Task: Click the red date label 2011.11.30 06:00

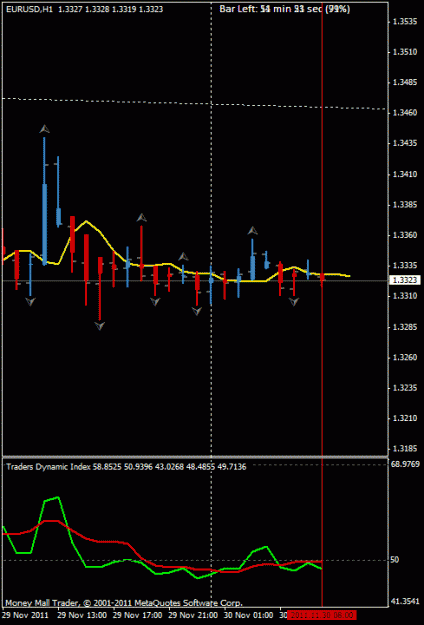Action: pyautogui.click(x=321, y=616)
